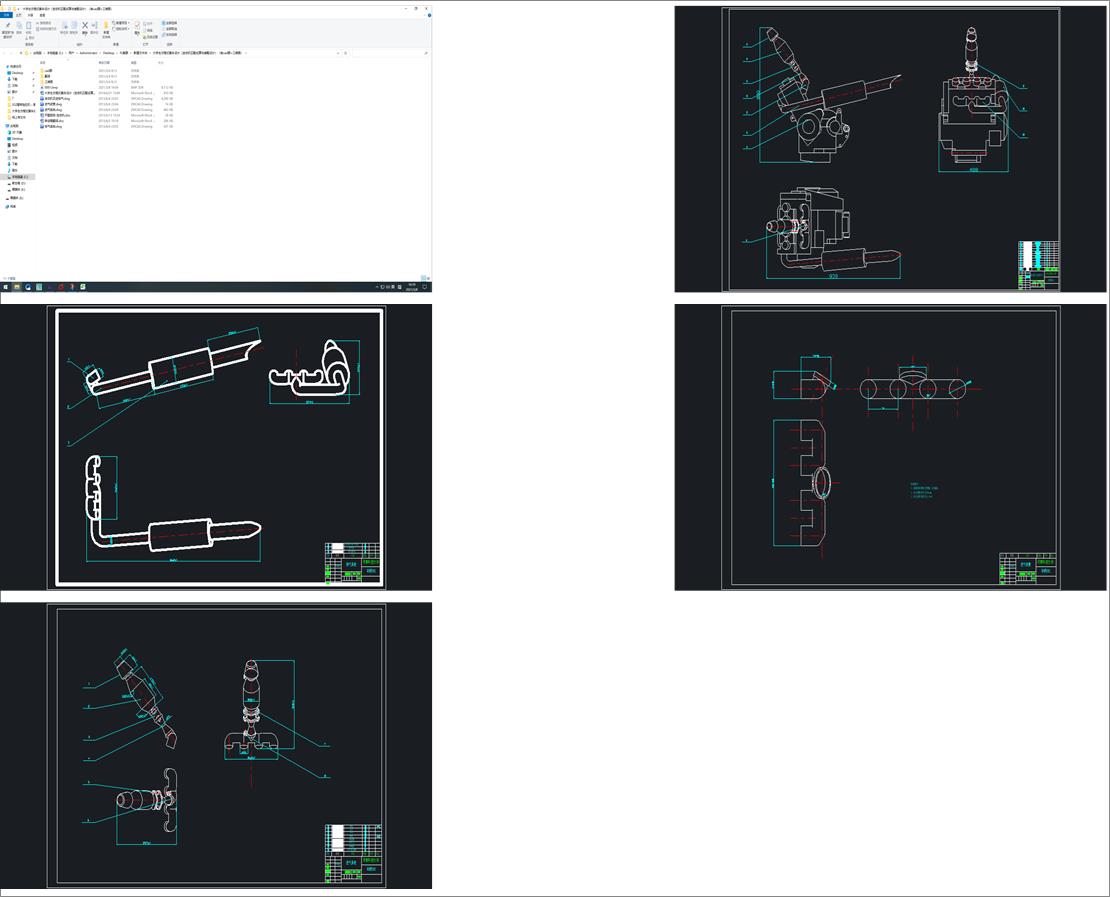Open the Help icon at ribbon right

(x=429, y=15)
